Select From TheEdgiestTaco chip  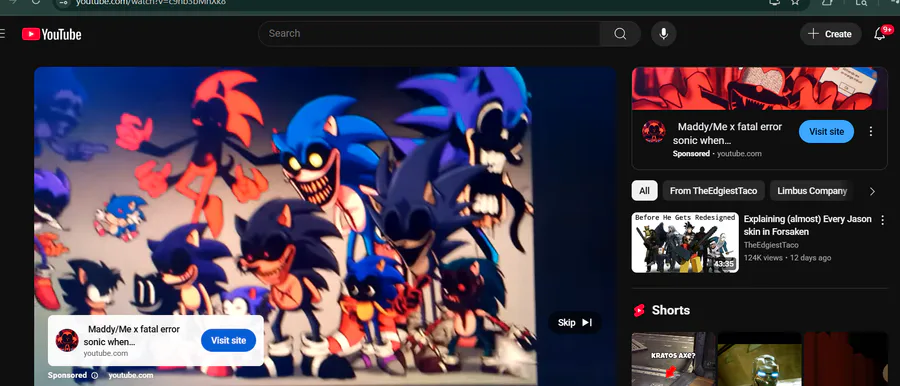tap(713, 191)
